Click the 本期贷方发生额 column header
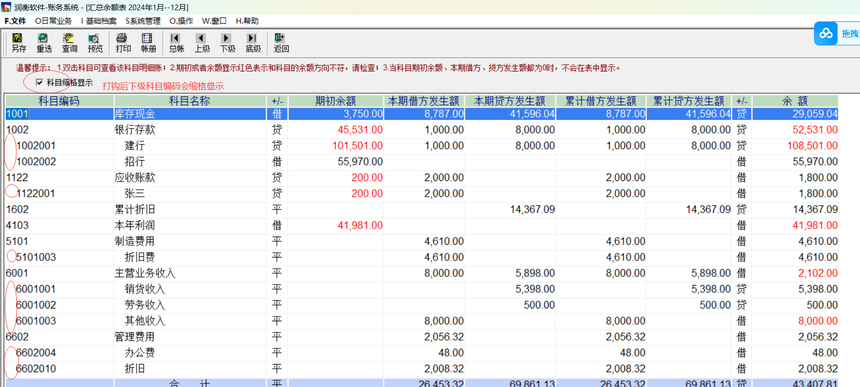Image resolution: width=860 pixels, height=387 pixels. tap(510, 101)
